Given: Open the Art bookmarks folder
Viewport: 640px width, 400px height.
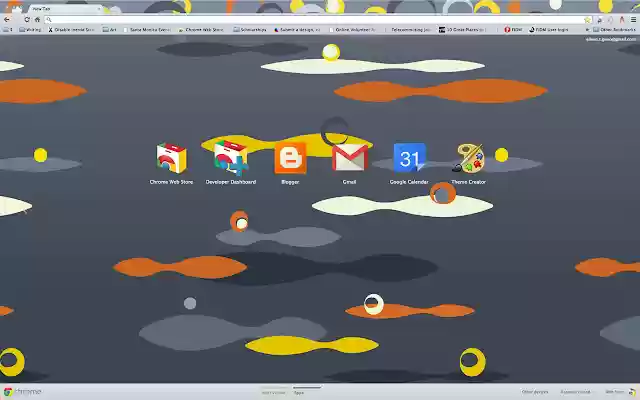Looking at the screenshot, I should pyautogui.click(x=110, y=30).
